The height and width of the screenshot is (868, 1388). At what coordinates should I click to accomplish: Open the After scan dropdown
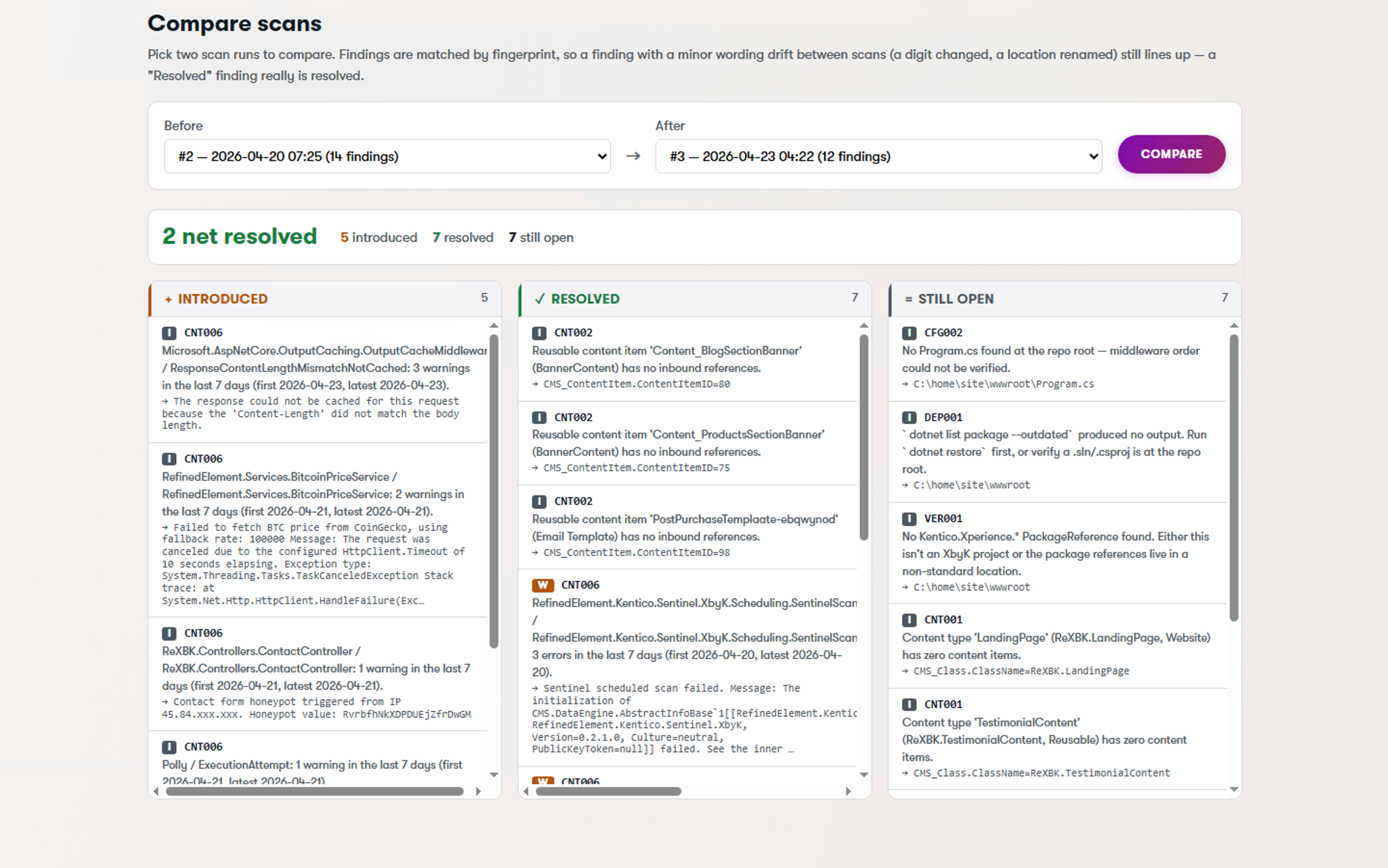[x=878, y=156]
